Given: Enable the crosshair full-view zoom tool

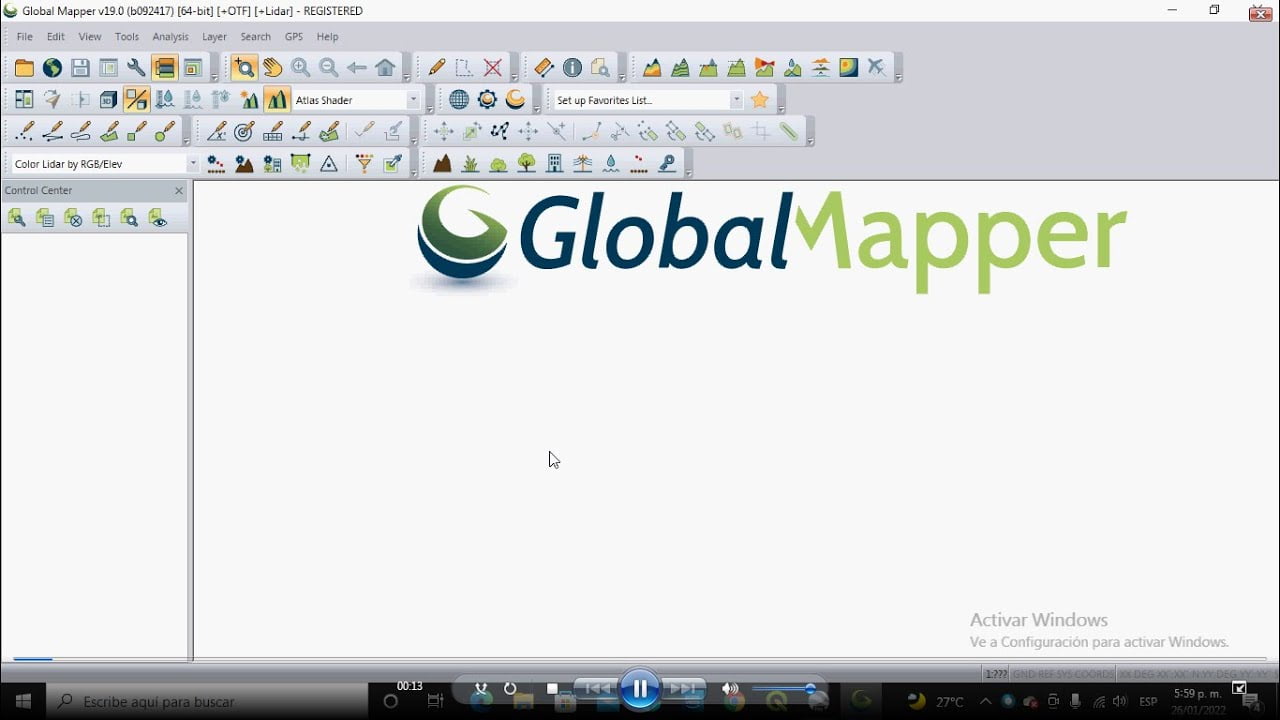Looking at the screenshot, I should tap(244, 67).
